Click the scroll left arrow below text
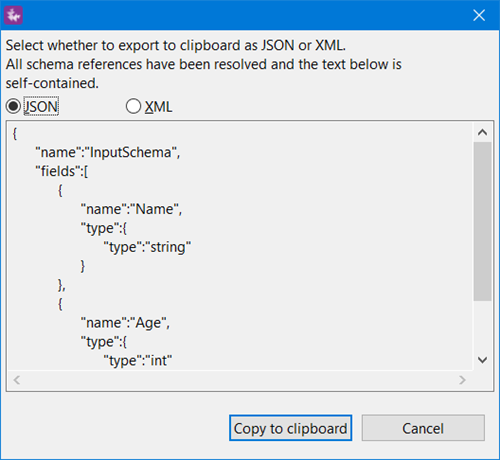The width and height of the screenshot is (500, 460). pos(17,380)
